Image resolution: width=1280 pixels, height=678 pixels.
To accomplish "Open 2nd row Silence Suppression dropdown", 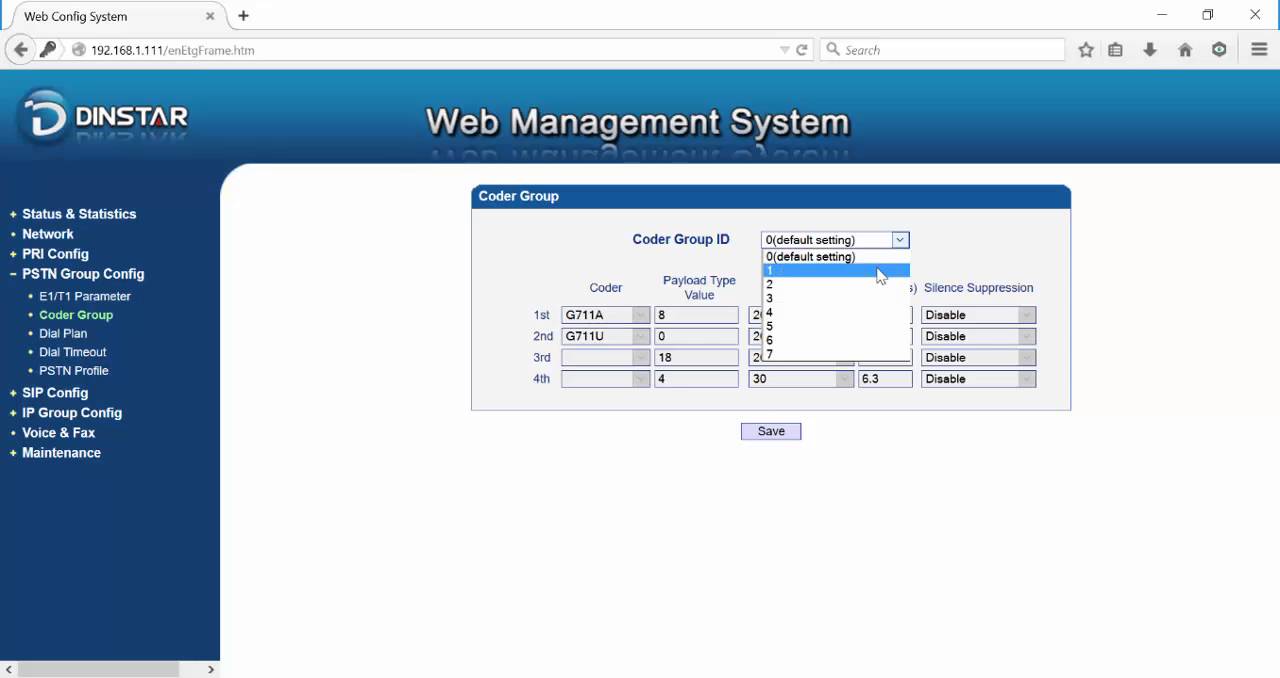I will (x=978, y=336).
